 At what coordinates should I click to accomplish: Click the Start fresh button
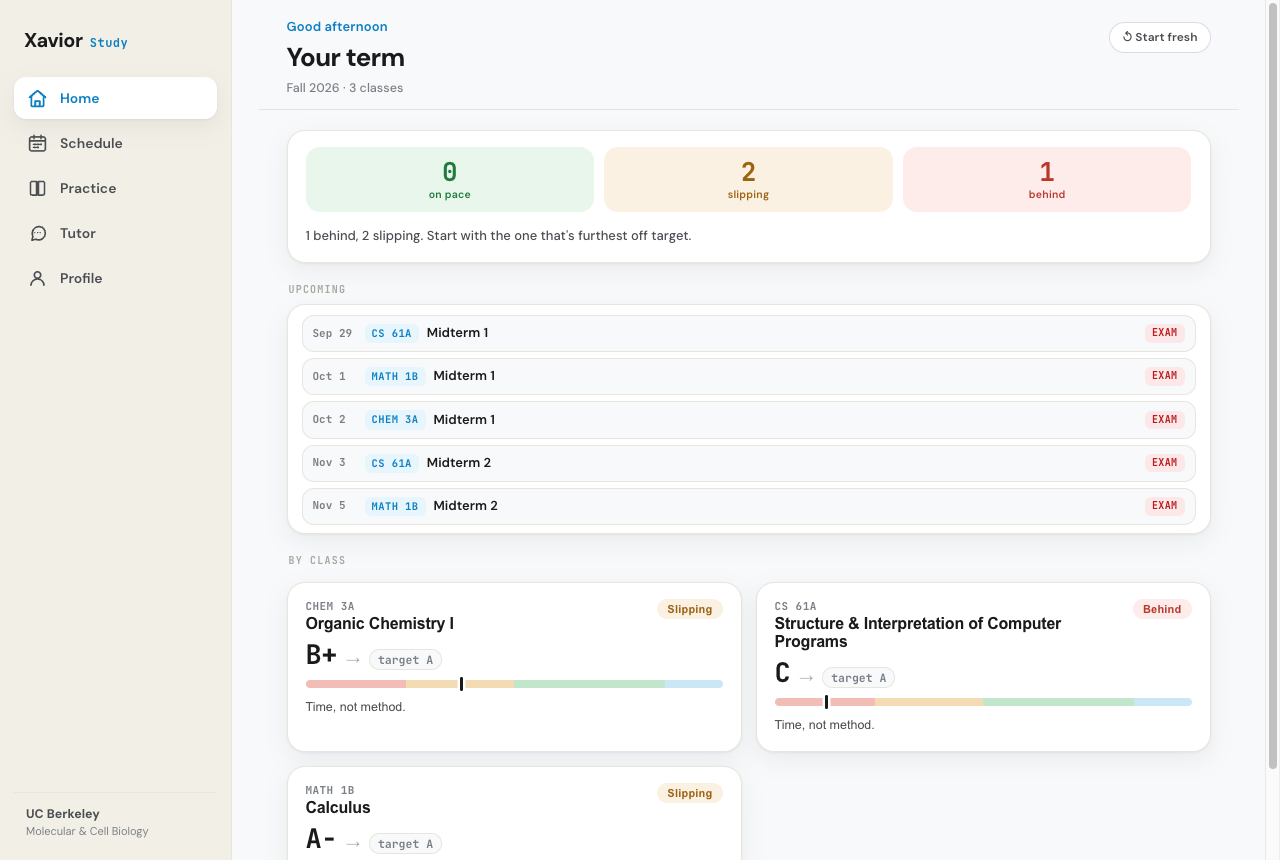[x=1160, y=37]
